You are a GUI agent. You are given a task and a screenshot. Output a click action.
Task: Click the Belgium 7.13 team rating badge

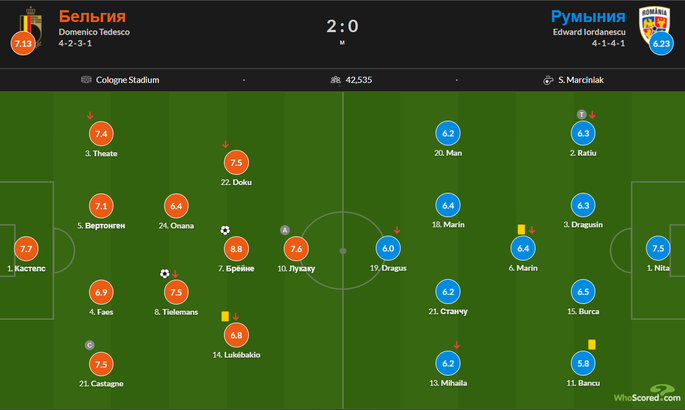point(23,43)
